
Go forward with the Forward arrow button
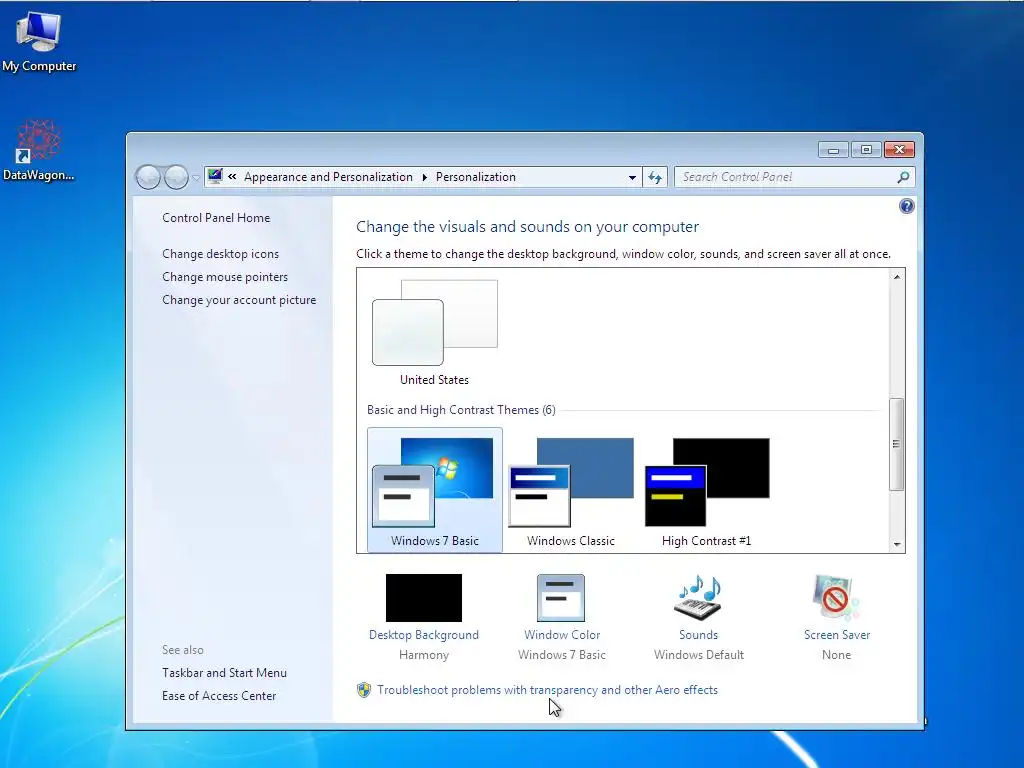176,177
